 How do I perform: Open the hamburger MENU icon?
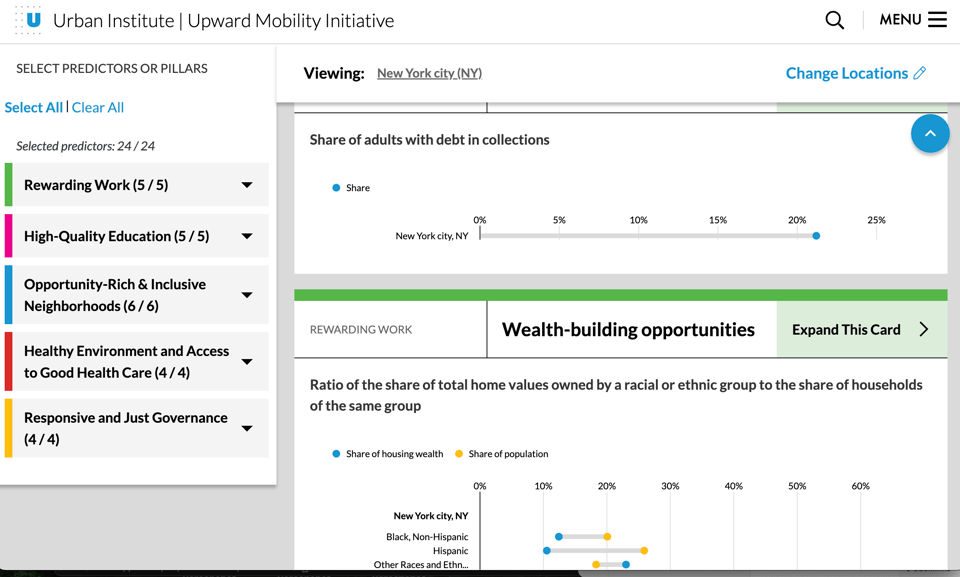(937, 20)
